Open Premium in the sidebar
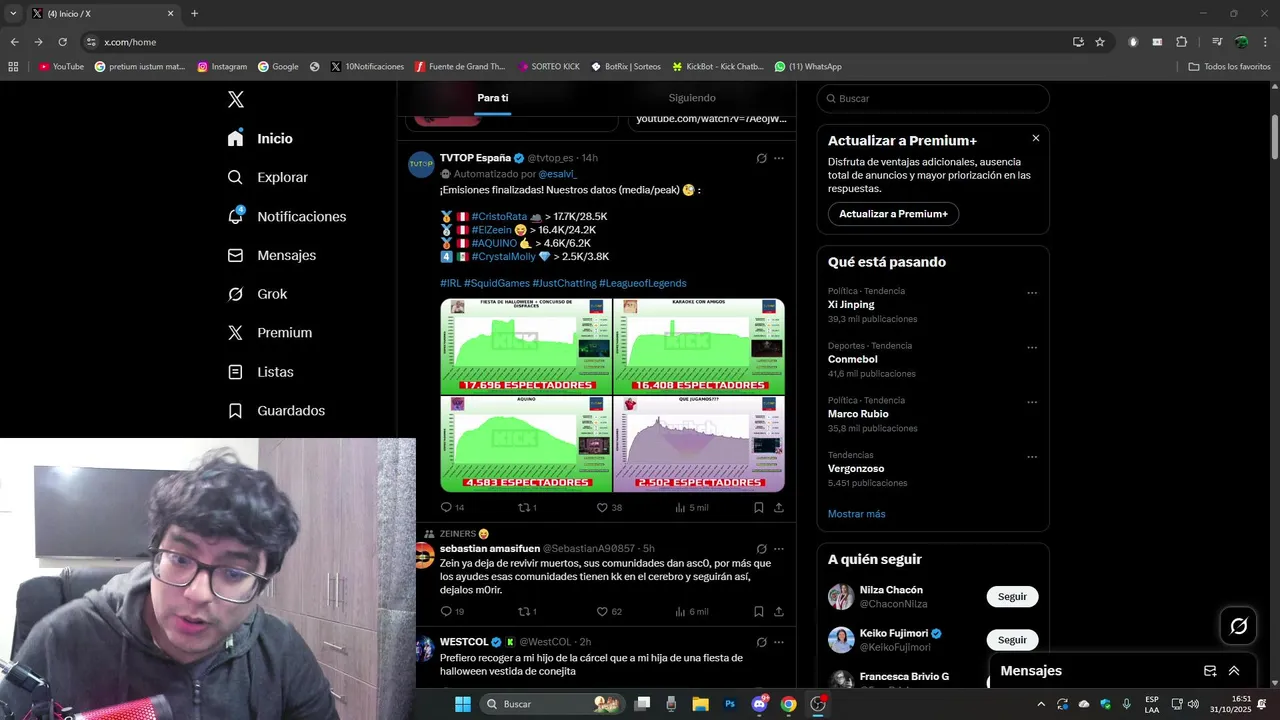 tap(269, 333)
